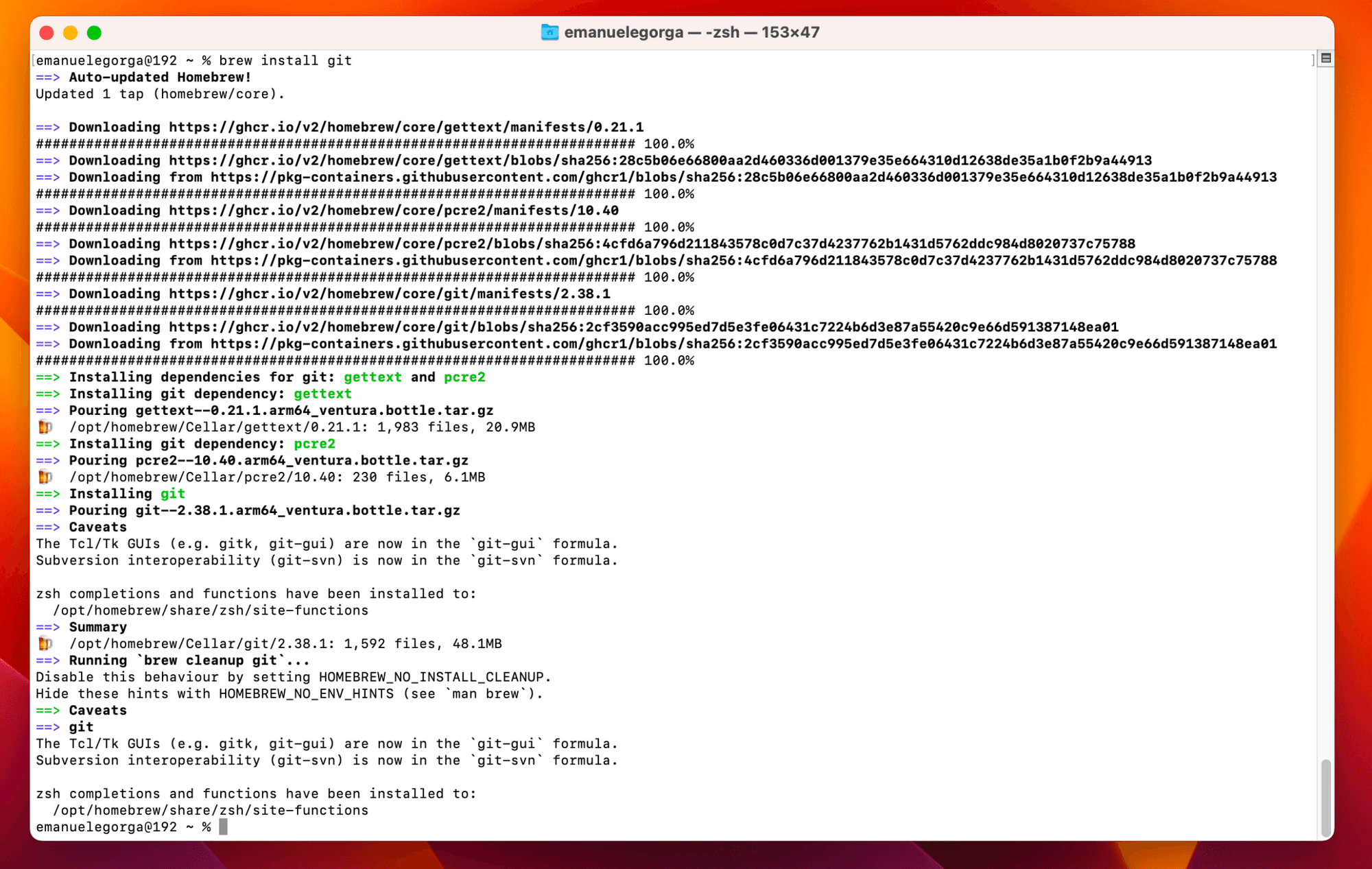
Task: Click the pkg-containers URL ending in 148ea01
Action: coord(744,344)
